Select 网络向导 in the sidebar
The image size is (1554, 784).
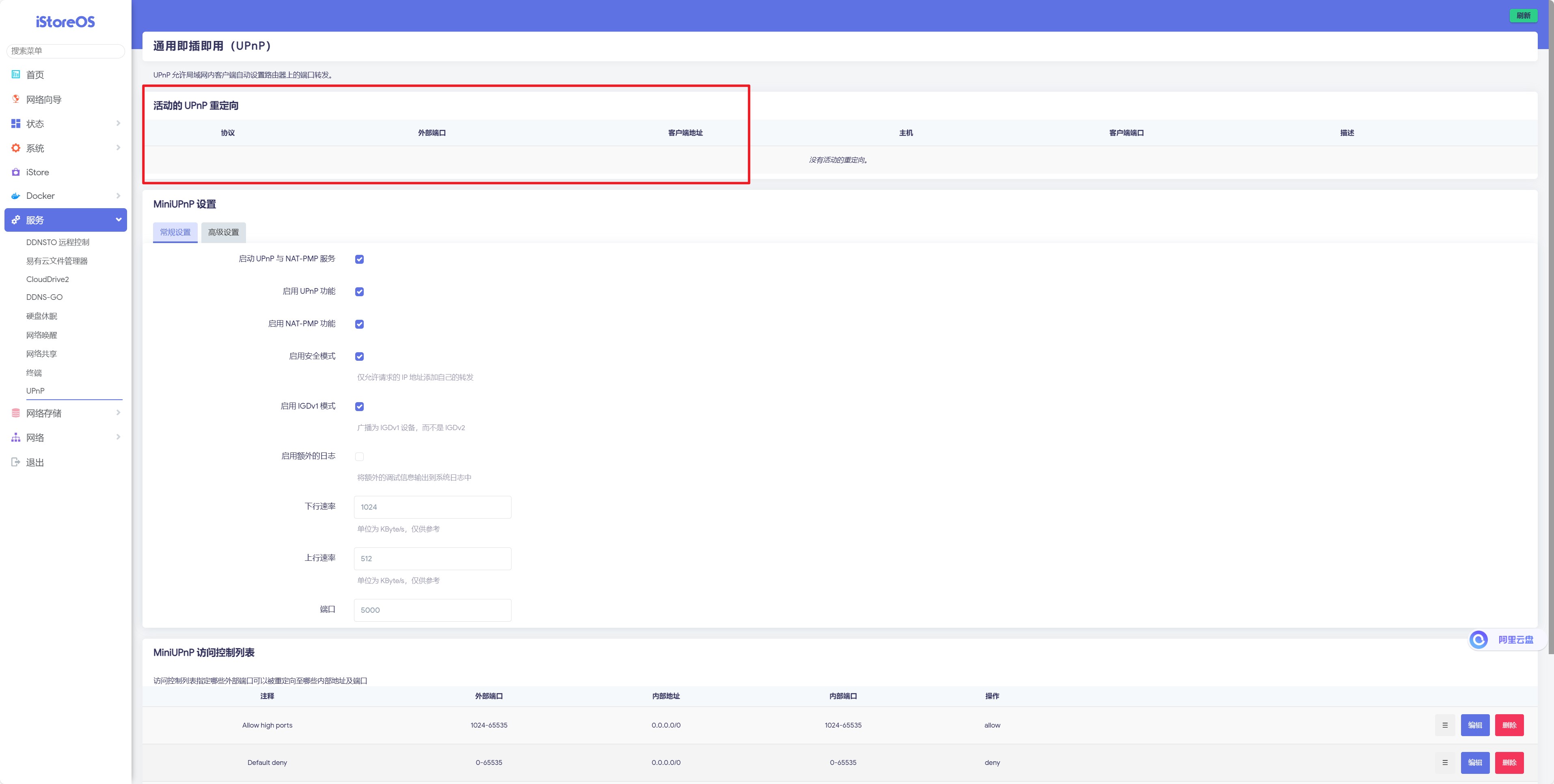(x=16, y=99)
